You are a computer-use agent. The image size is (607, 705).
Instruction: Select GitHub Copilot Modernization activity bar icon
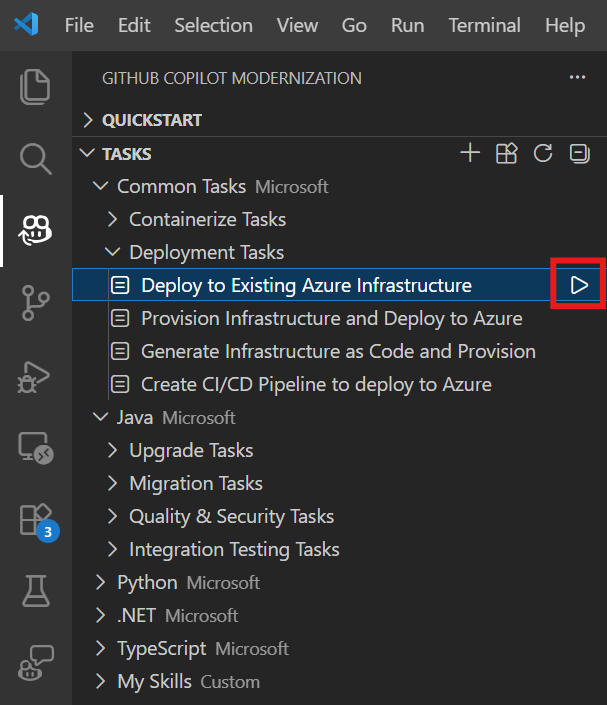coord(35,230)
